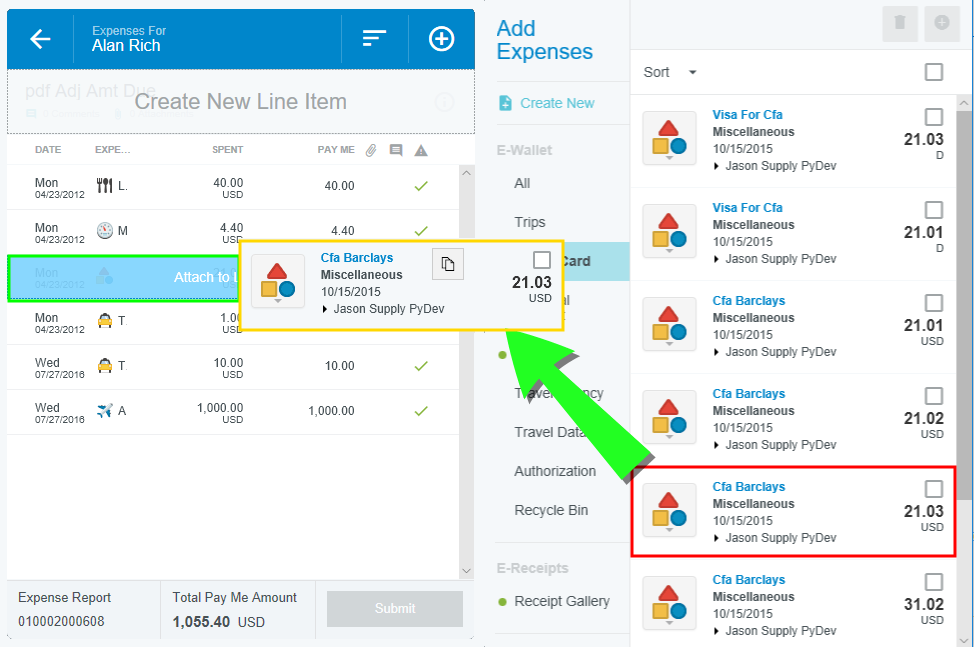
Task: Click the Submit button
Action: click(x=394, y=609)
